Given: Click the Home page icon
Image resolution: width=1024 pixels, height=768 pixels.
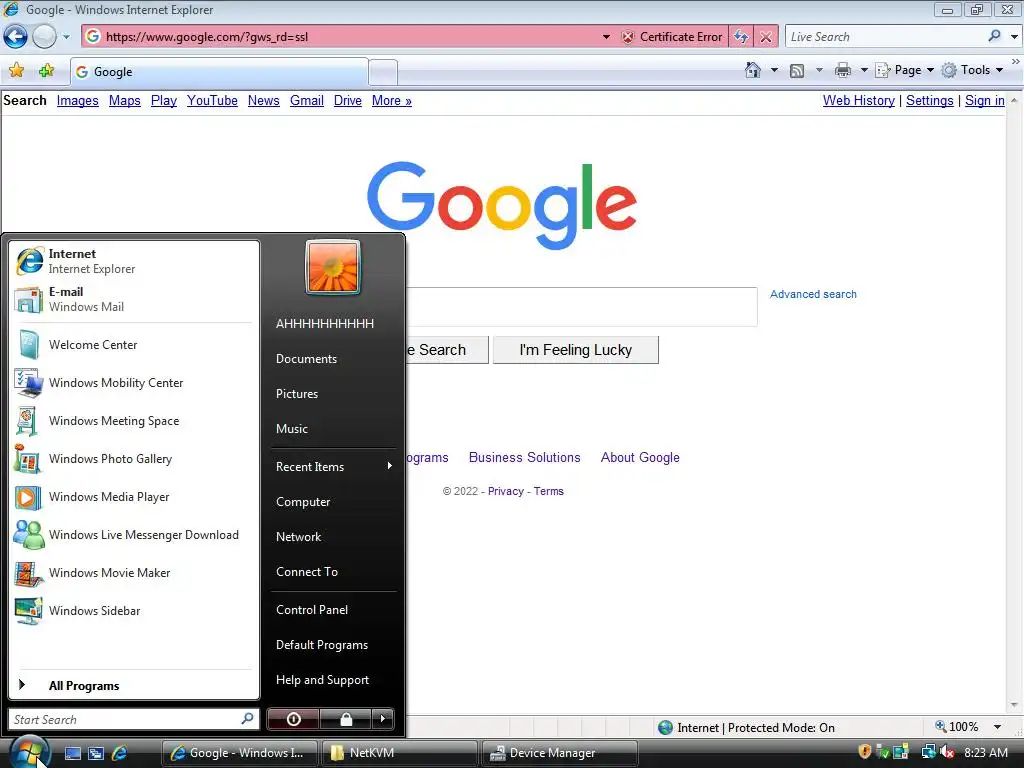Looking at the screenshot, I should tap(752, 70).
